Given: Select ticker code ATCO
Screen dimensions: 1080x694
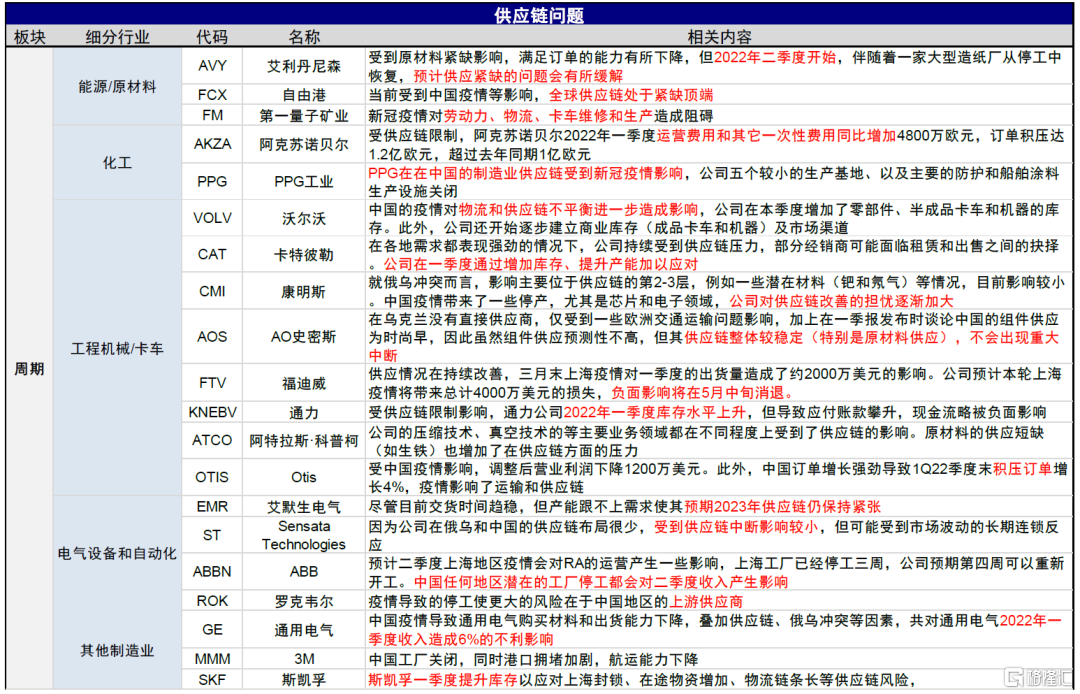Looking at the screenshot, I should (x=212, y=440).
